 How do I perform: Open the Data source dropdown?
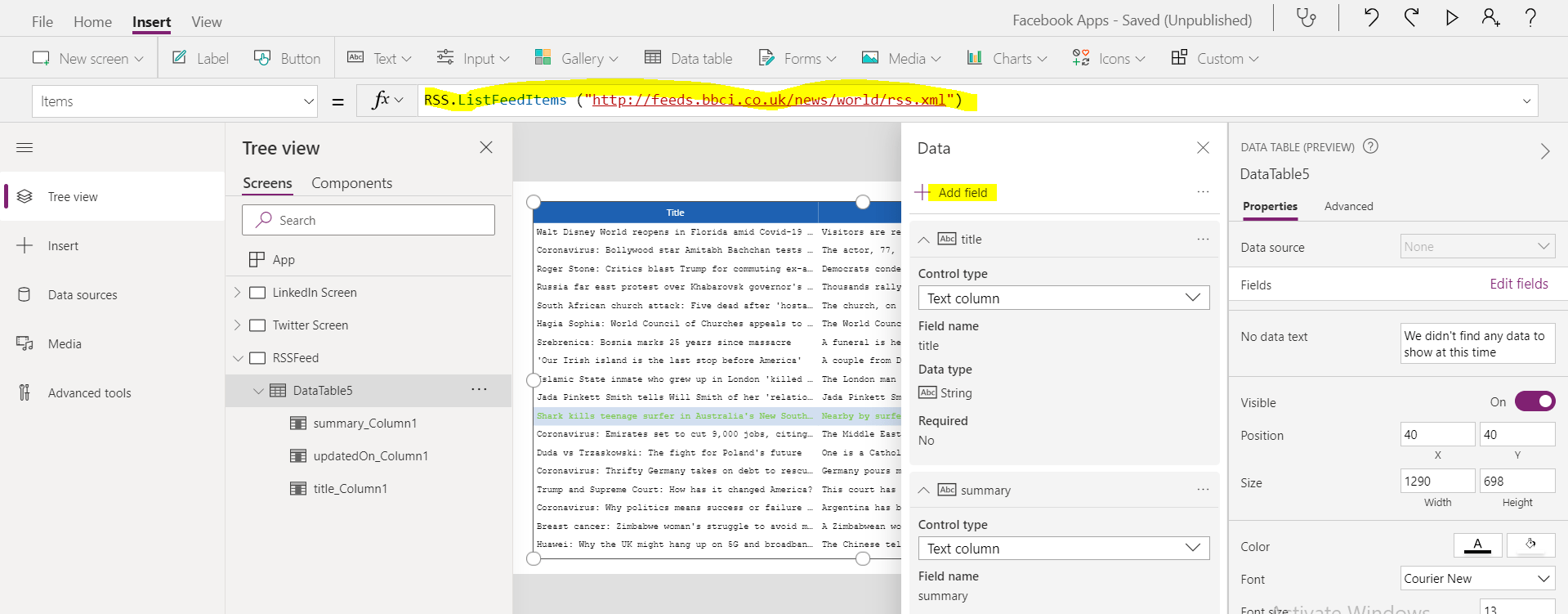point(1477,246)
